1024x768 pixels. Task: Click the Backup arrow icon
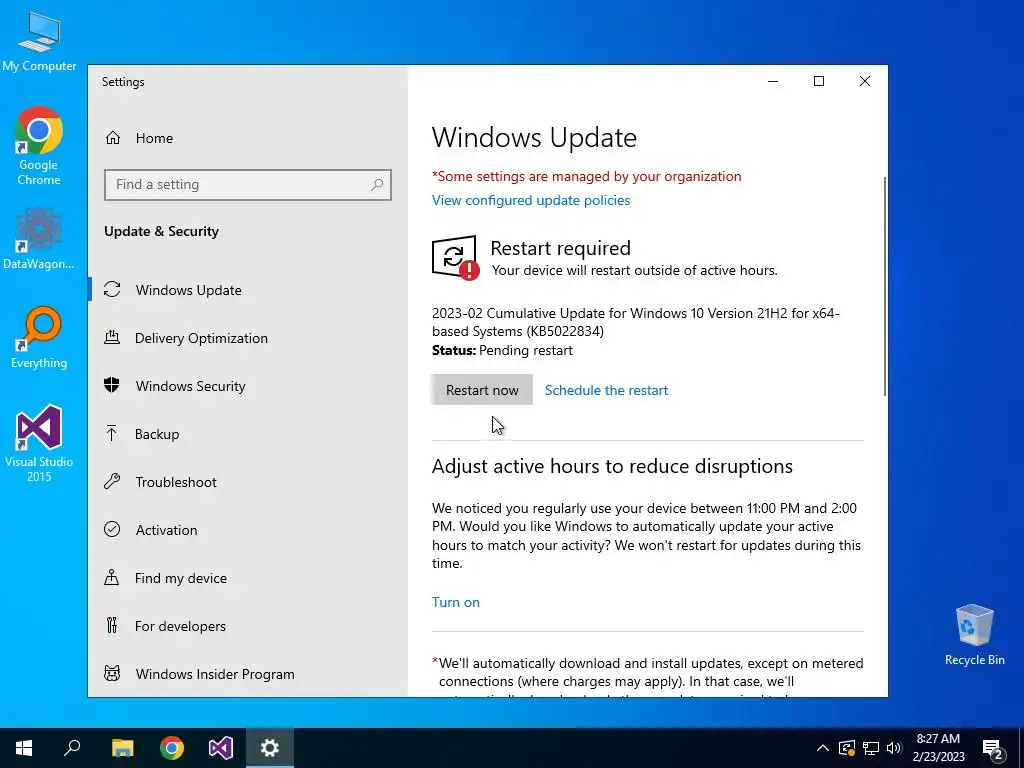[112, 434]
